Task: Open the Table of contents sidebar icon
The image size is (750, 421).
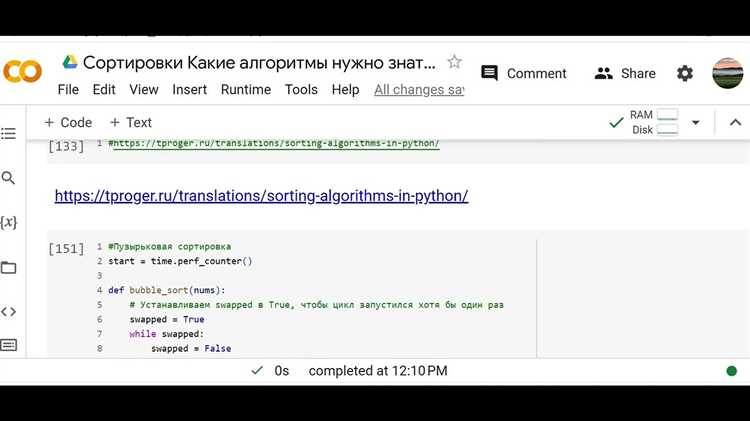Action: (9, 133)
